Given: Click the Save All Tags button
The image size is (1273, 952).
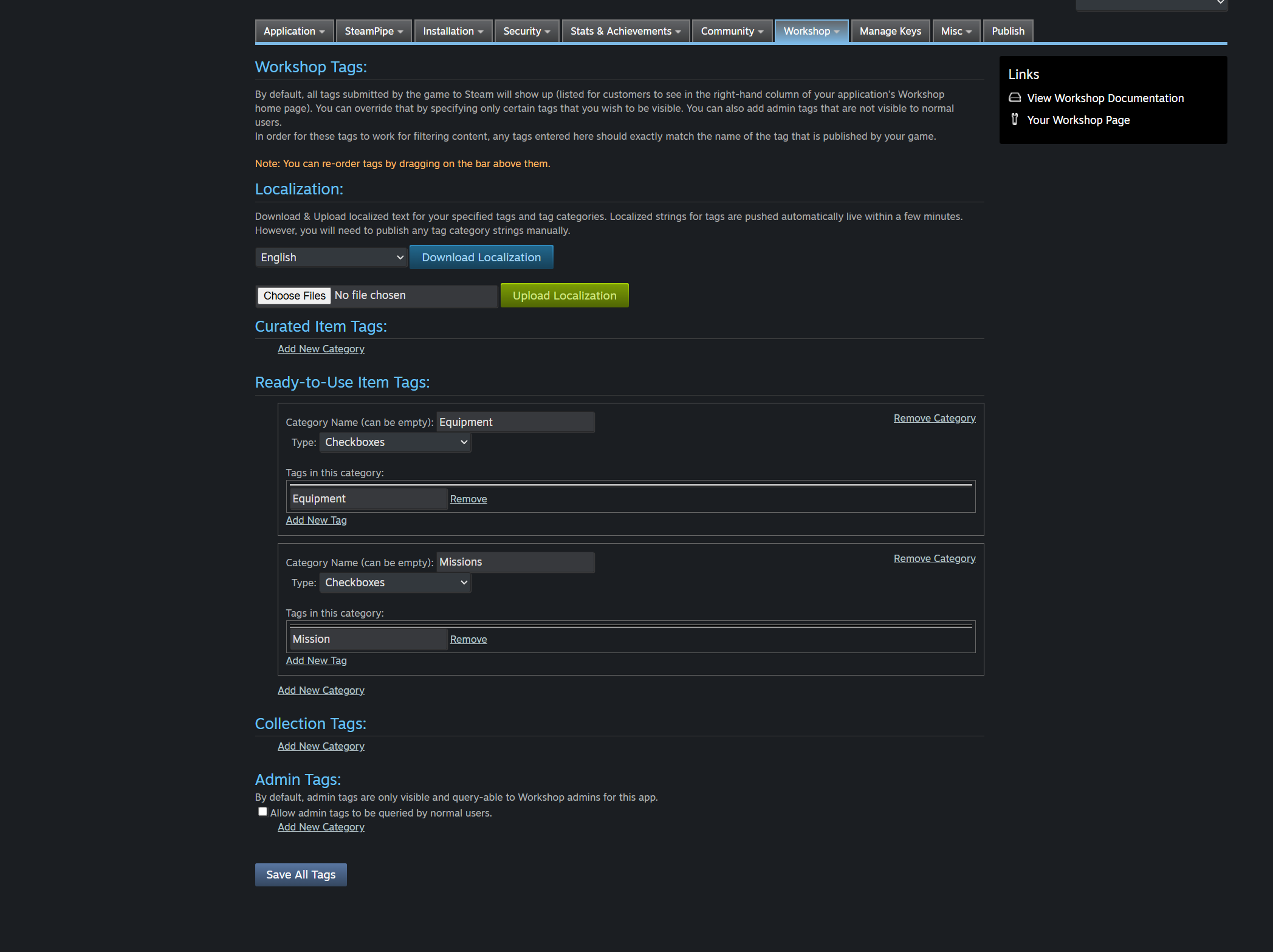Looking at the screenshot, I should [301, 875].
